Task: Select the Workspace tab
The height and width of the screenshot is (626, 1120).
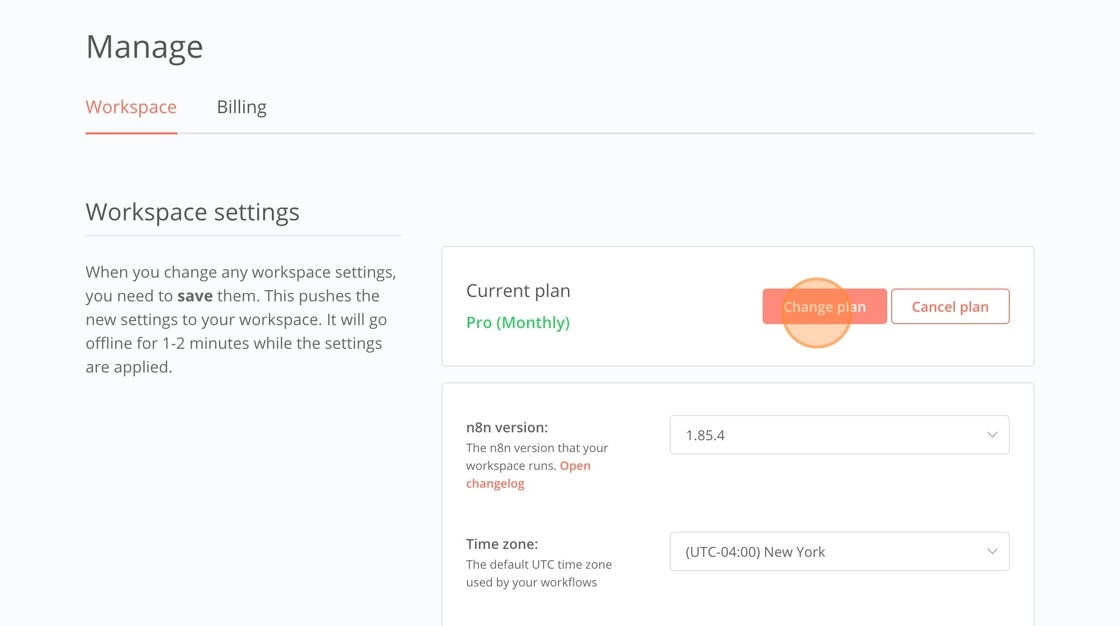Action: pos(131,107)
